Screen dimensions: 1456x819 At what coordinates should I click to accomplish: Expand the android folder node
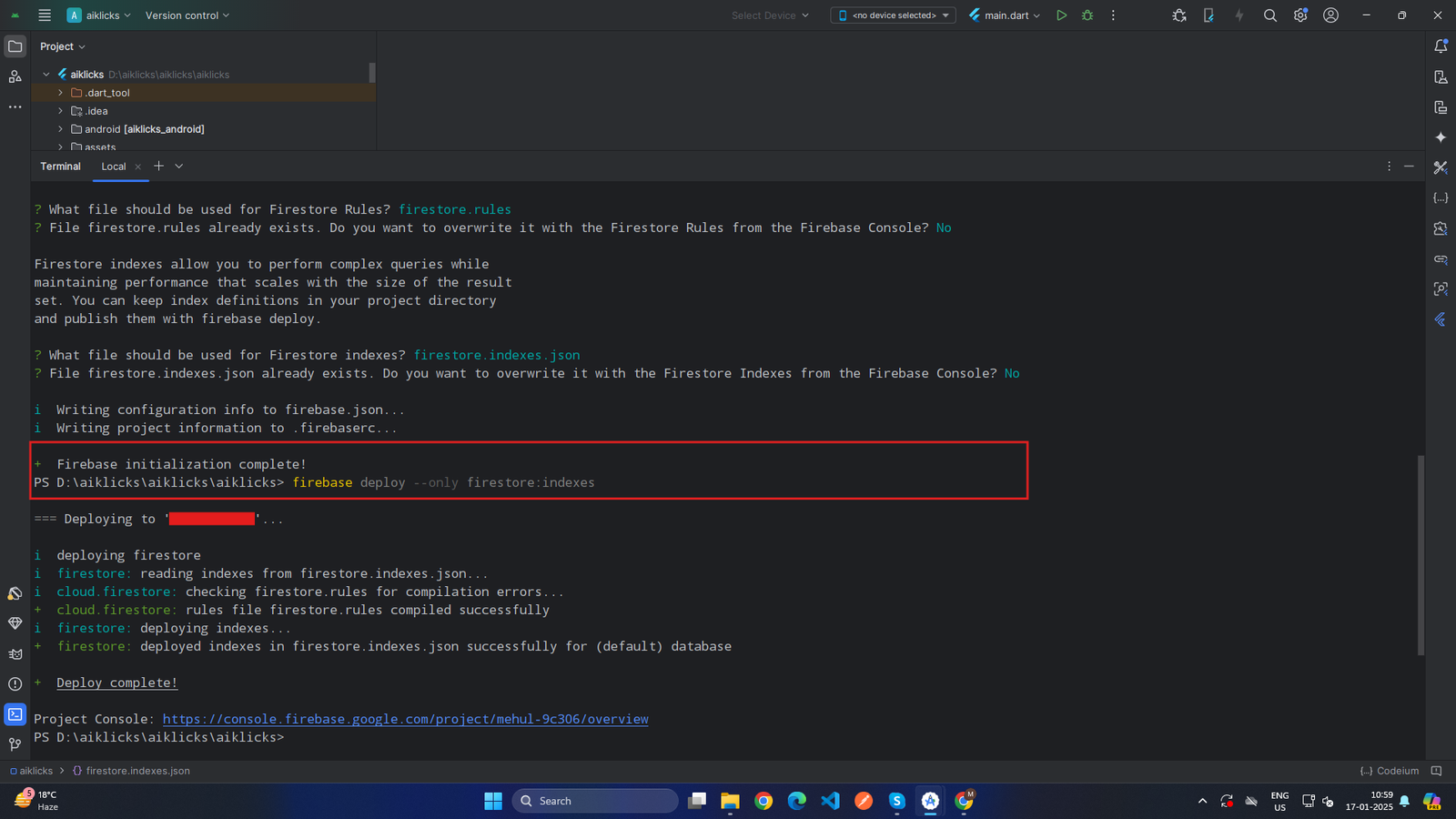61,129
